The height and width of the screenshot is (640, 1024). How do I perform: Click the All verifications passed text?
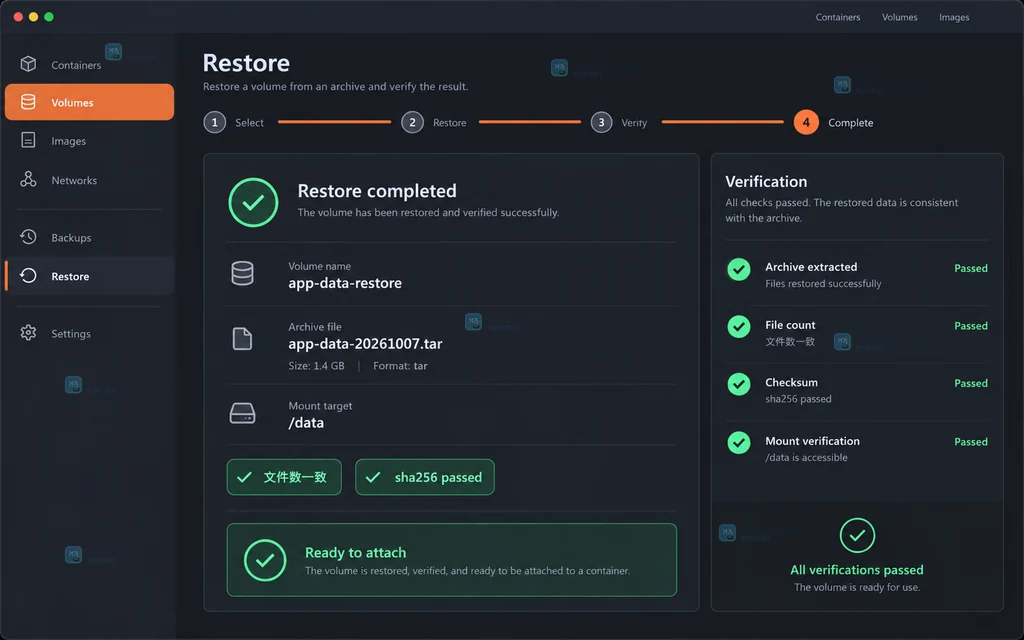pyautogui.click(x=857, y=570)
